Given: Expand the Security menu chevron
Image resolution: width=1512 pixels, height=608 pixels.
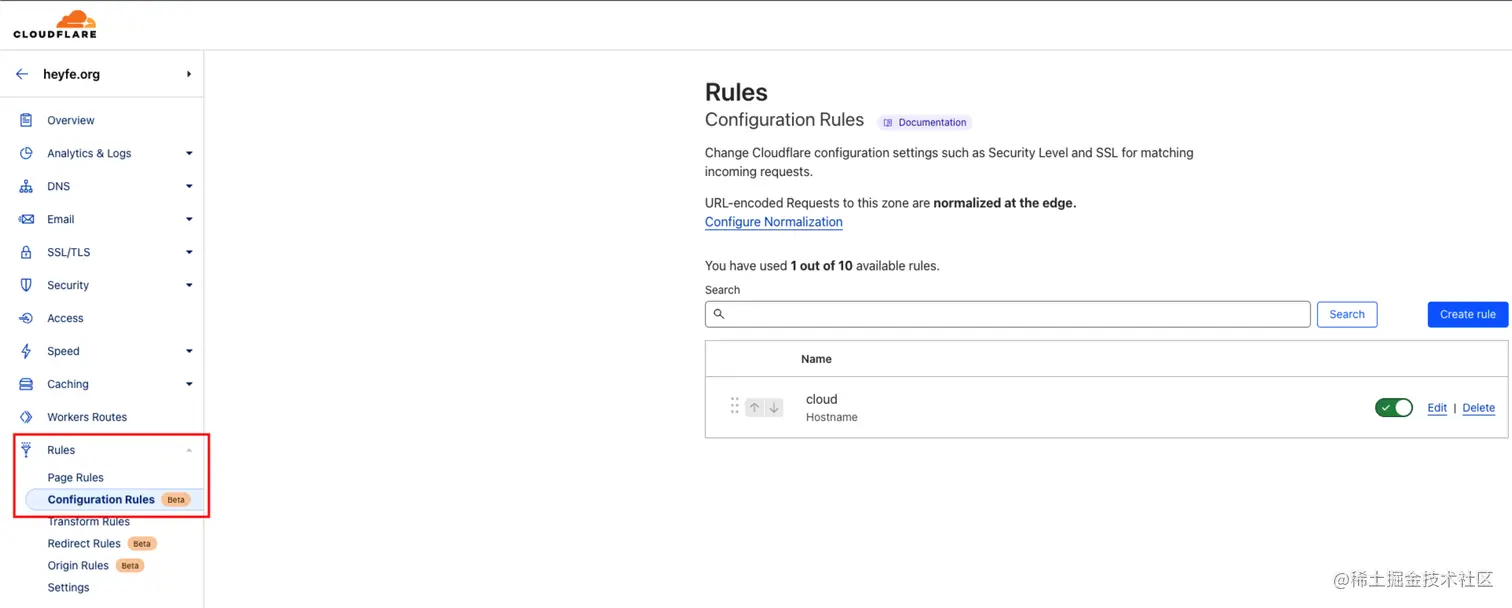Looking at the screenshot, I should click(189, 285).
